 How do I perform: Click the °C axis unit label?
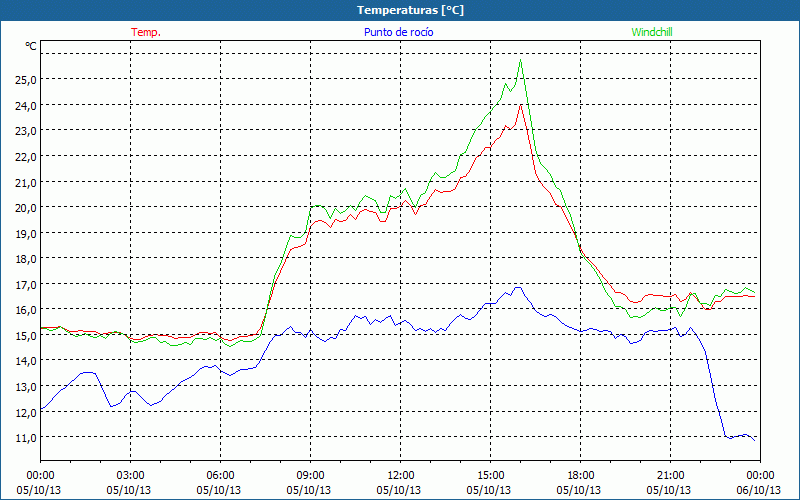[x=31, y=46]
